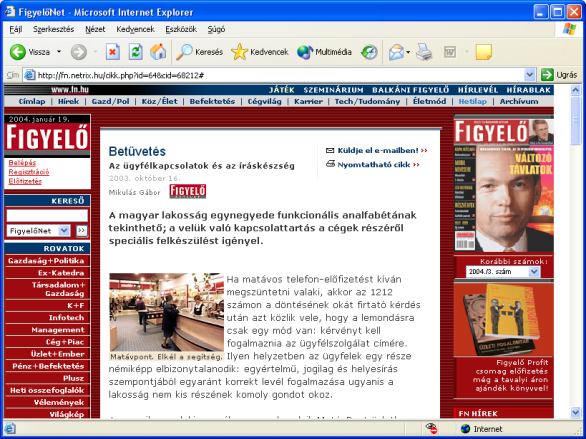The height and width of the screenshot is (439, 586).
Task: Open the Súgó menu
Action: coord(216,29)
